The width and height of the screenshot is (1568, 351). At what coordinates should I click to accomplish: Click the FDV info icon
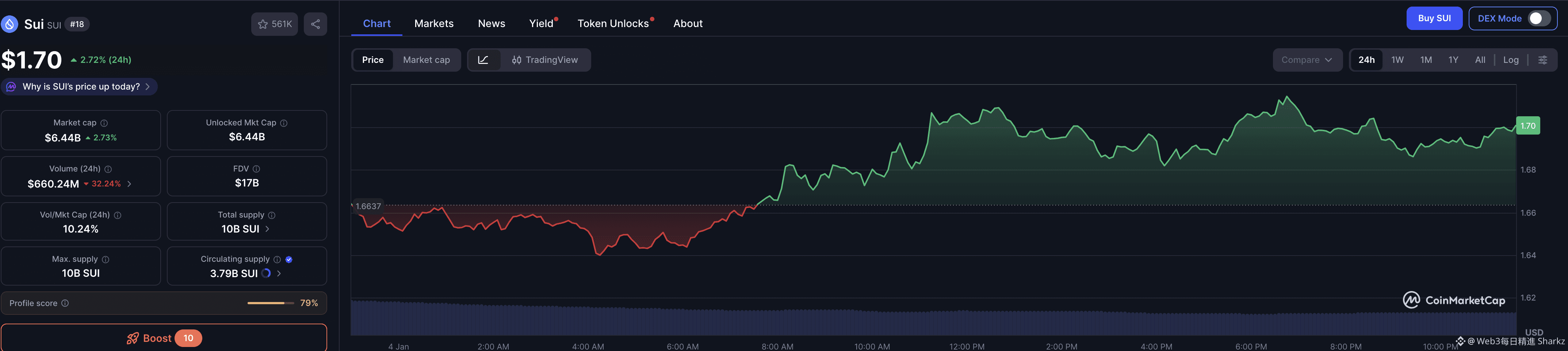click(x=256, y=169)
